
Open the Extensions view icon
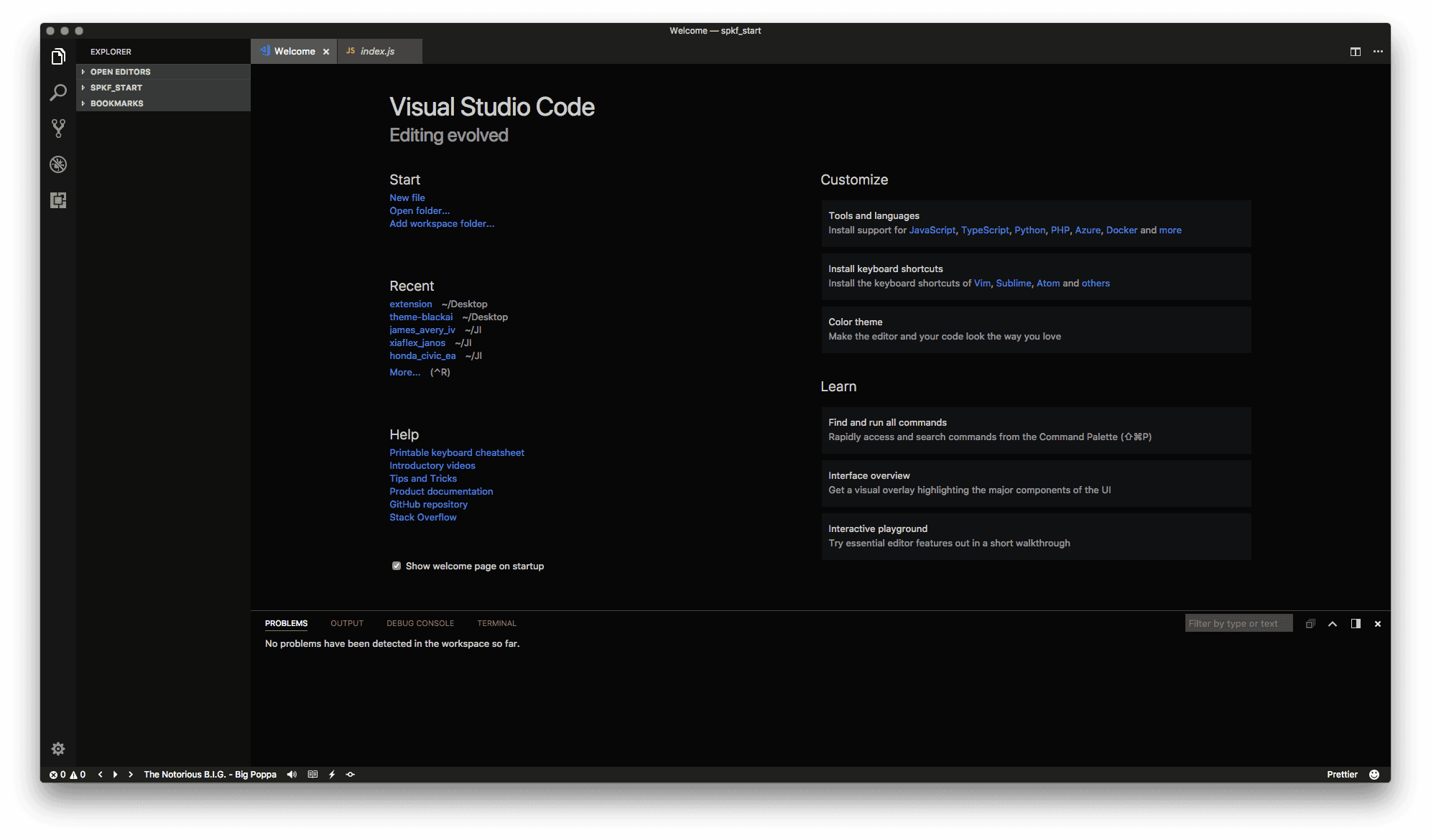point(58,200)
